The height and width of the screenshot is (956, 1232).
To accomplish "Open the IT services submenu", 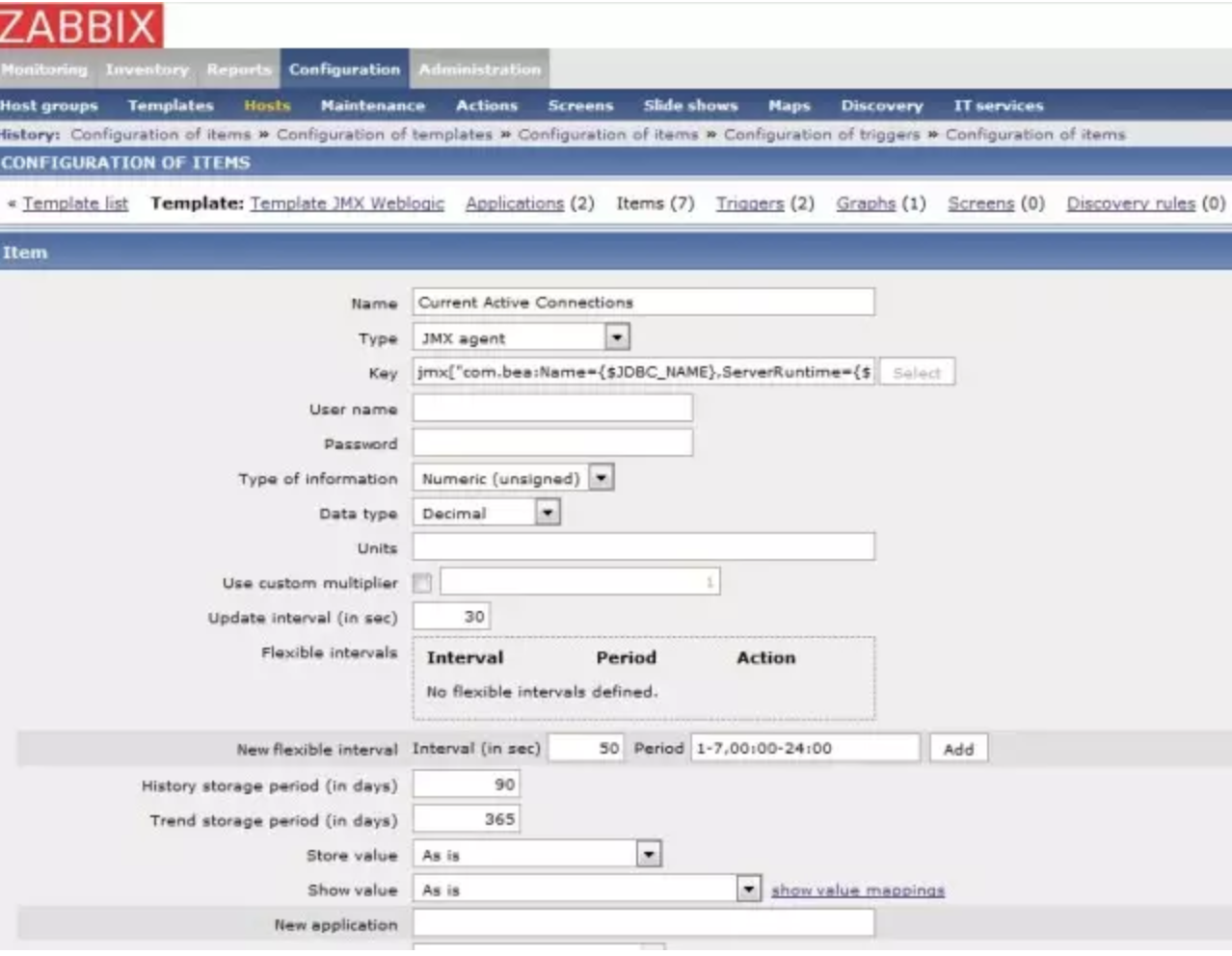I will pos(999,105).
